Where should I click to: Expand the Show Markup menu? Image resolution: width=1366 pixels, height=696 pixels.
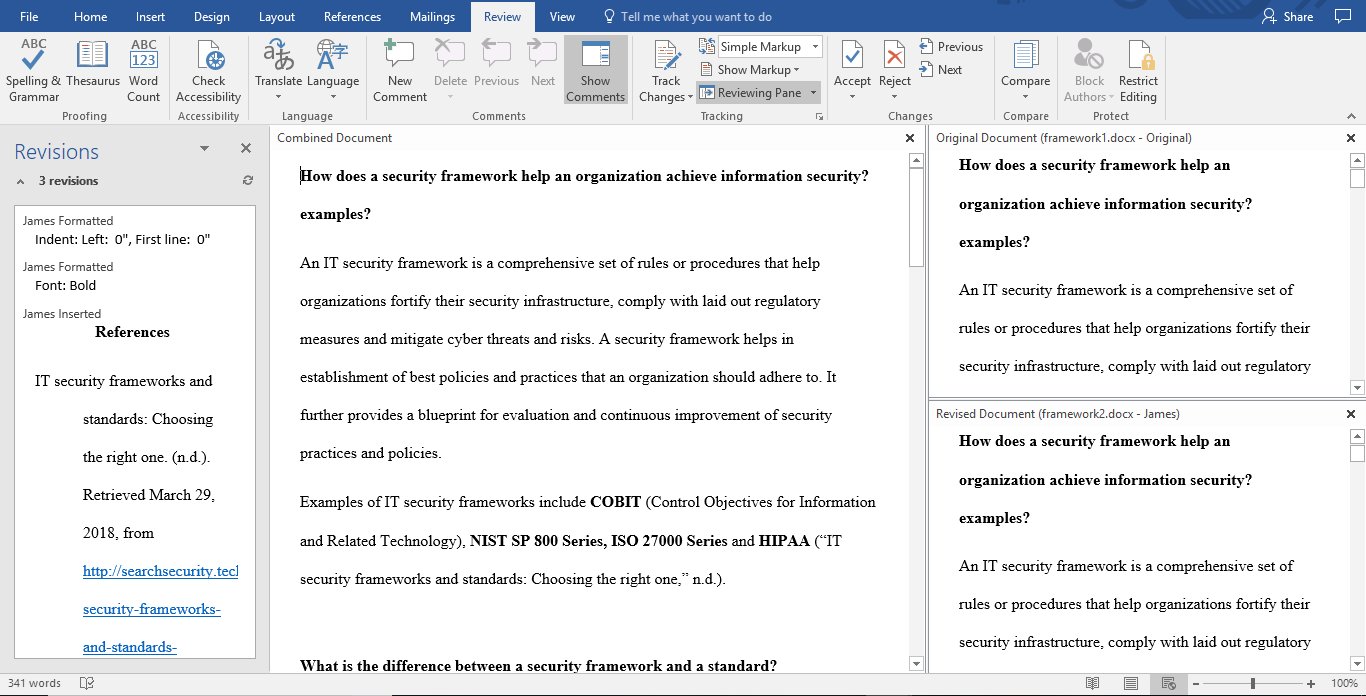point(753,69)
